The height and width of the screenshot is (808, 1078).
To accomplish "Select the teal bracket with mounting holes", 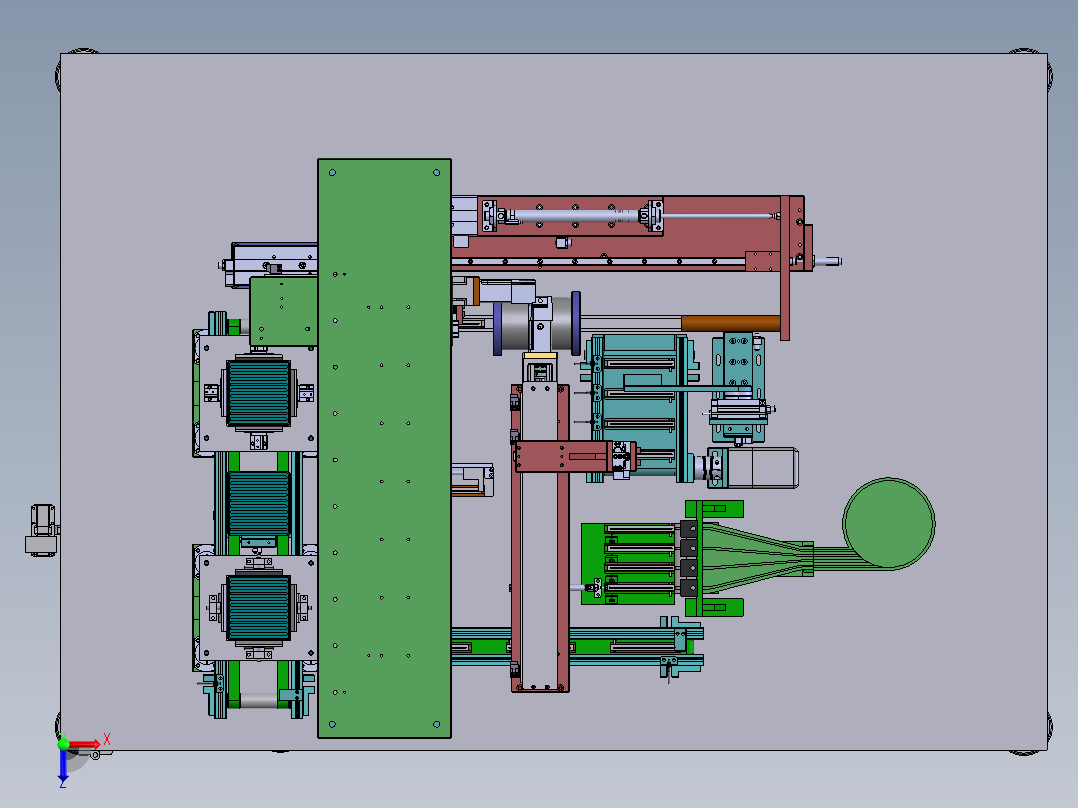I will point(738,360).
